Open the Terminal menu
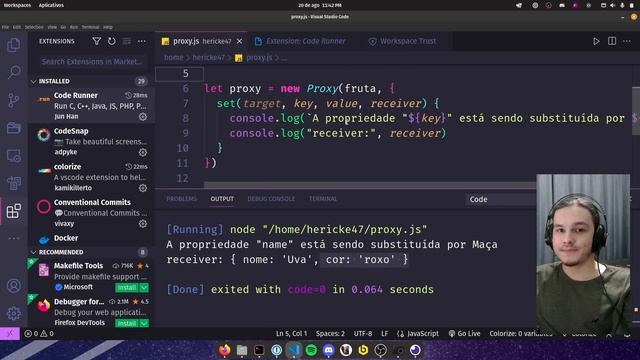The image size is (640, 360). pyautogui.click(x=90, y=27)
